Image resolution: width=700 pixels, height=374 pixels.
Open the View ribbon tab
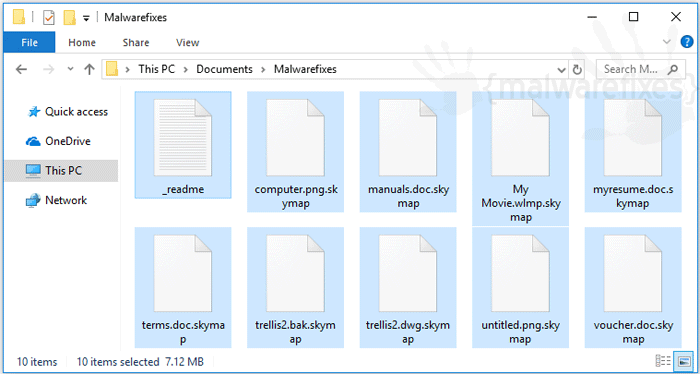[188, 42]
